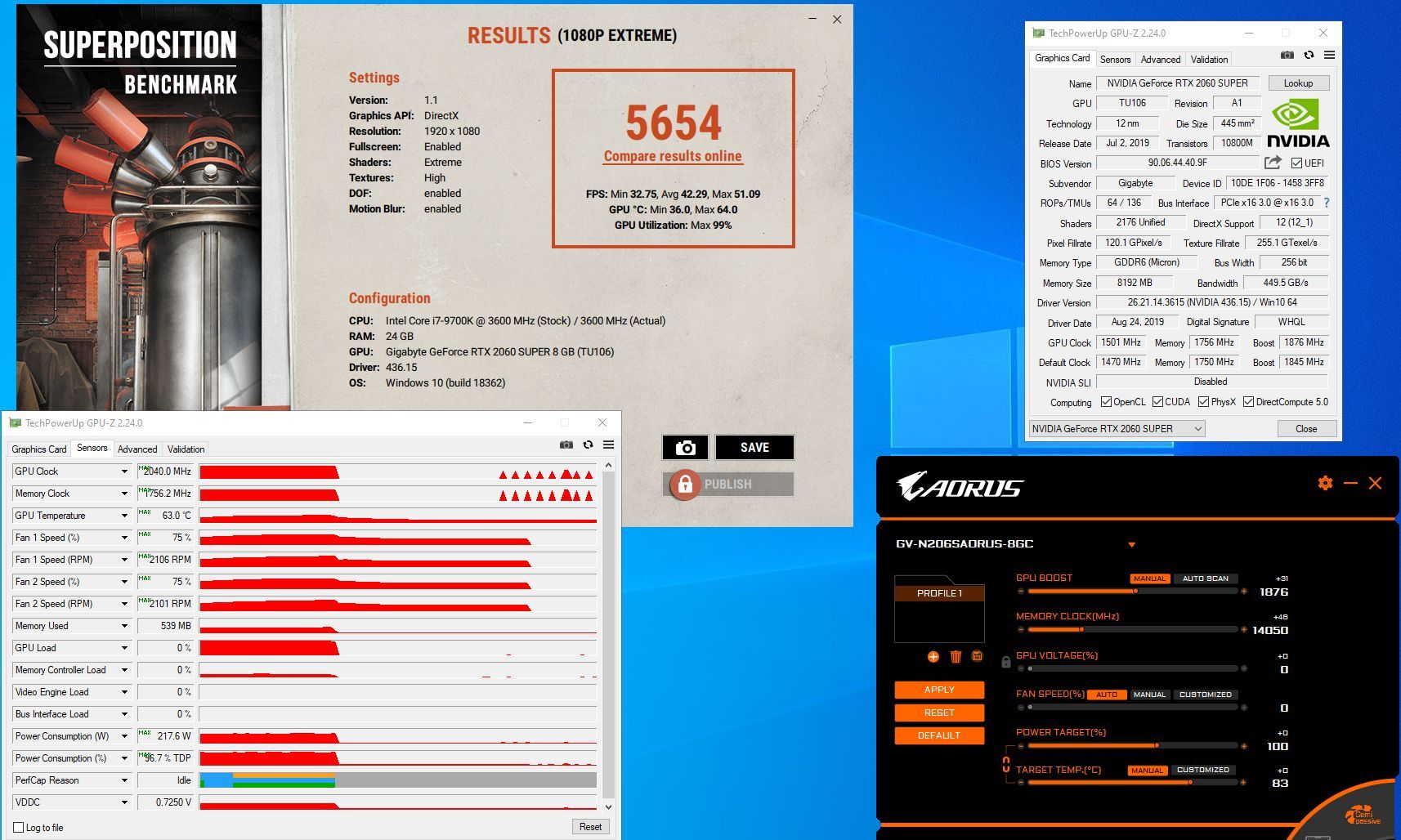This screenshot has width=1401, height=840.
Task: Open PerfCap Reason sensor dropdown
Action: click(x=124, y=780)
